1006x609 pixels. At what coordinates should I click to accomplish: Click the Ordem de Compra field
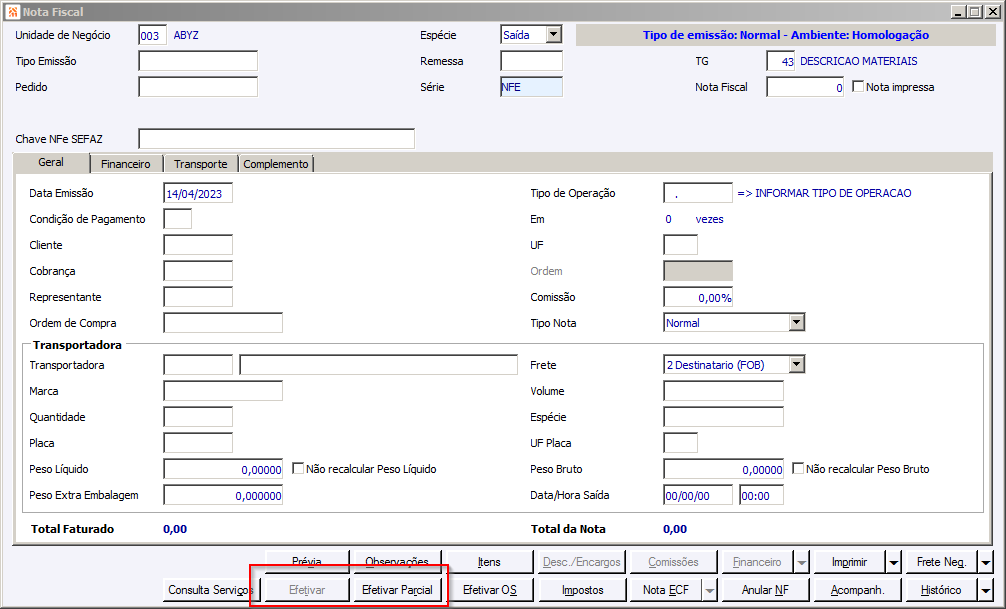[x=223, y=323]
